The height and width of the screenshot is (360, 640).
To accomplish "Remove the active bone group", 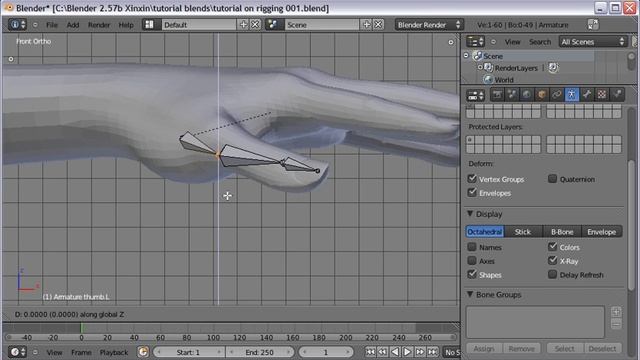I will point(616,324).
